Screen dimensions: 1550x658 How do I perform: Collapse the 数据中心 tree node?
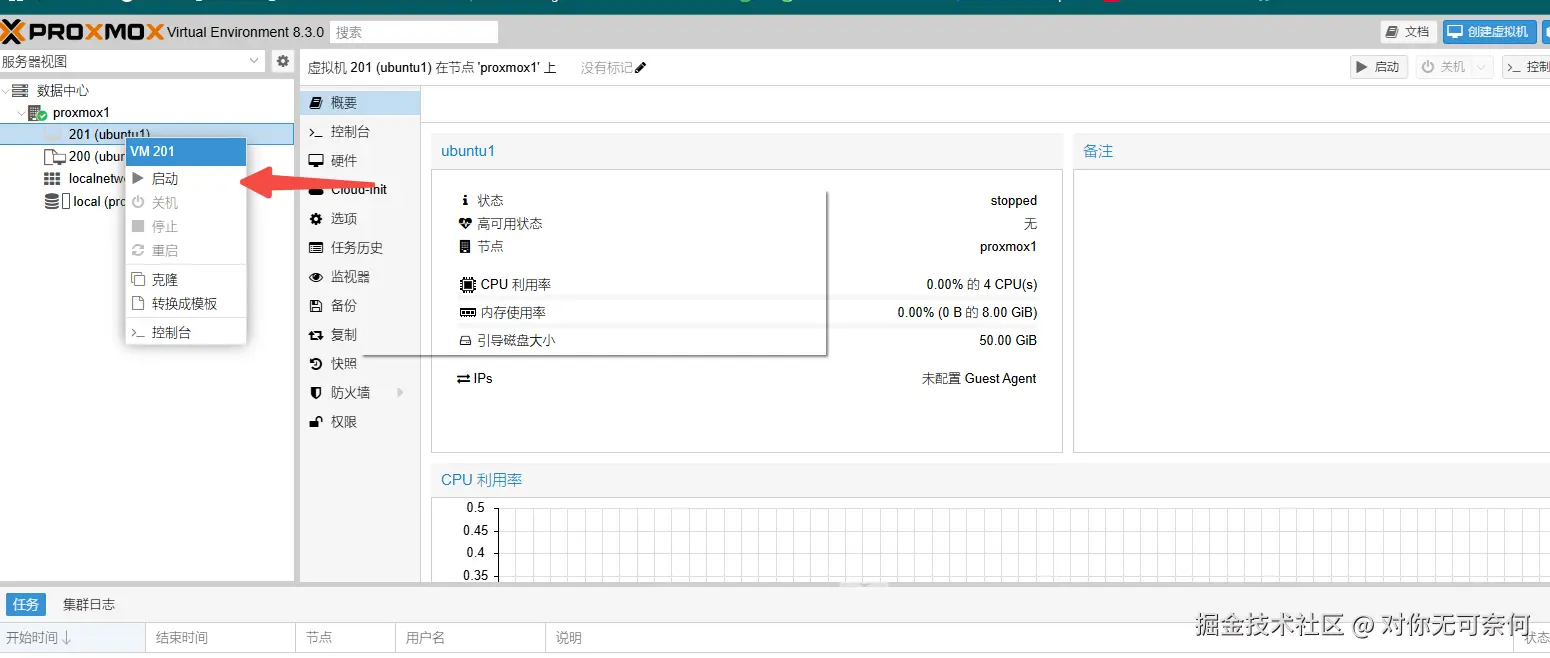tap(5, 91)
